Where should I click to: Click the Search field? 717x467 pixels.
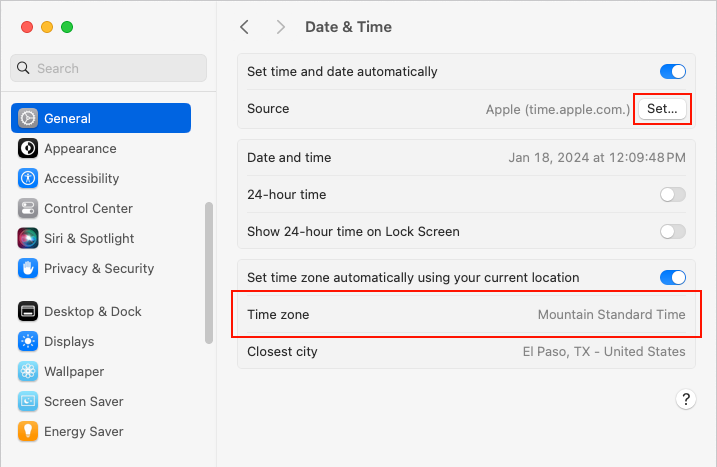point(108,68)
